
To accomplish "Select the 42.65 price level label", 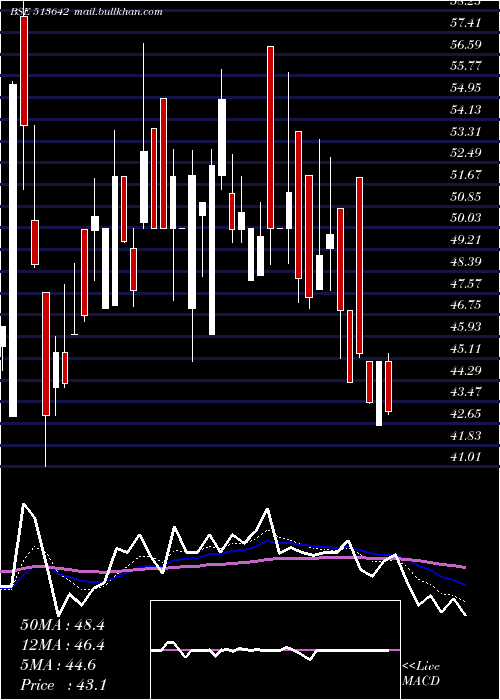I will [x=466, y=413].
